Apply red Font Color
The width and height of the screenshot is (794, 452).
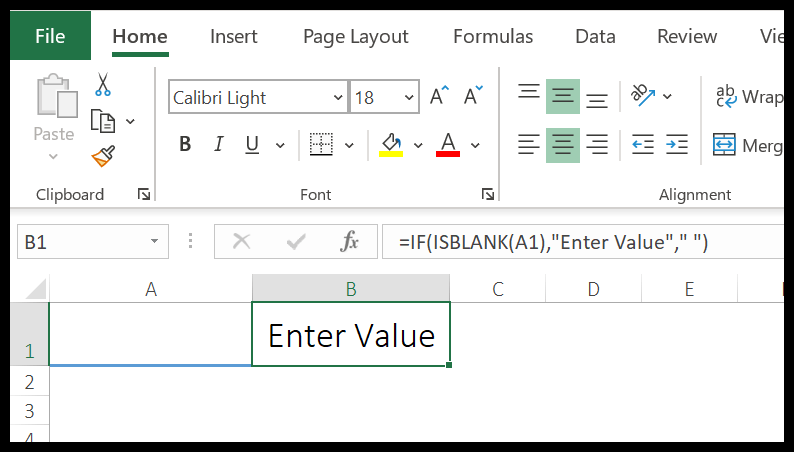coord(448,145)
